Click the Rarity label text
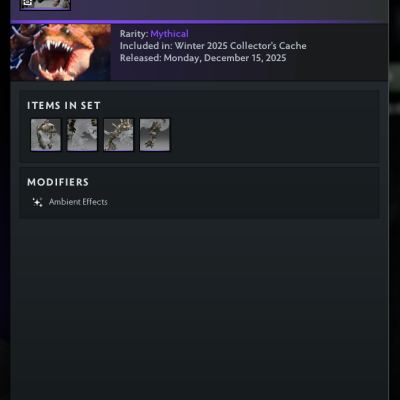Screen dimensions: 400x400 [x=134, y=34]
